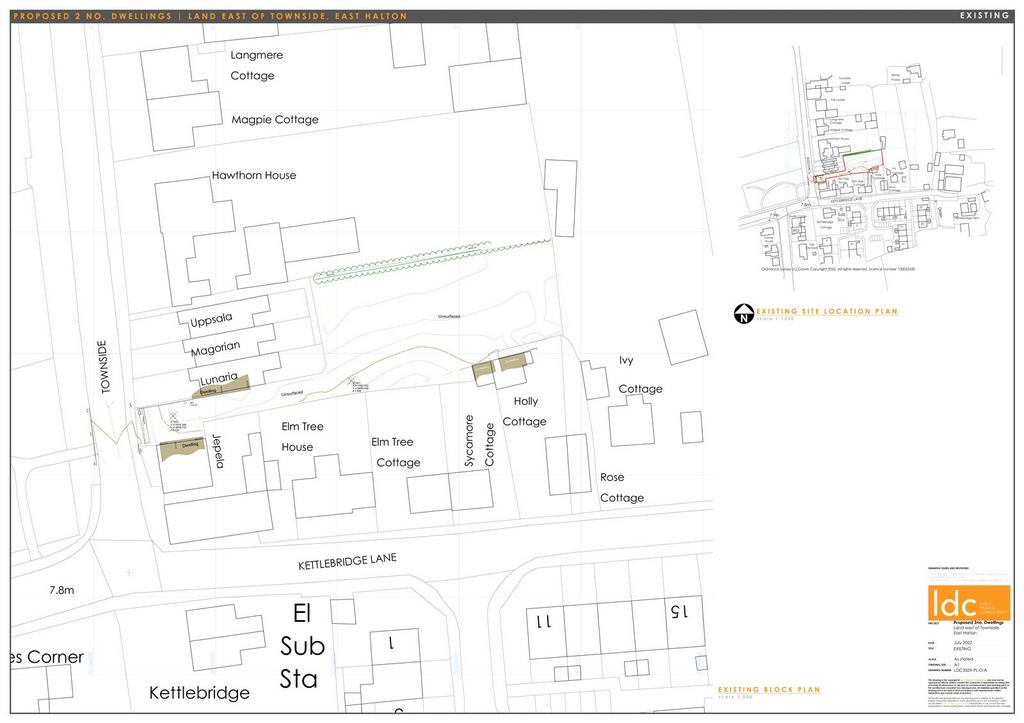Viewport: 1024px width, 723px height.
Task: Open the EXISTING SITE LOCATION PLAN link
Action: [x=825, y=311]
